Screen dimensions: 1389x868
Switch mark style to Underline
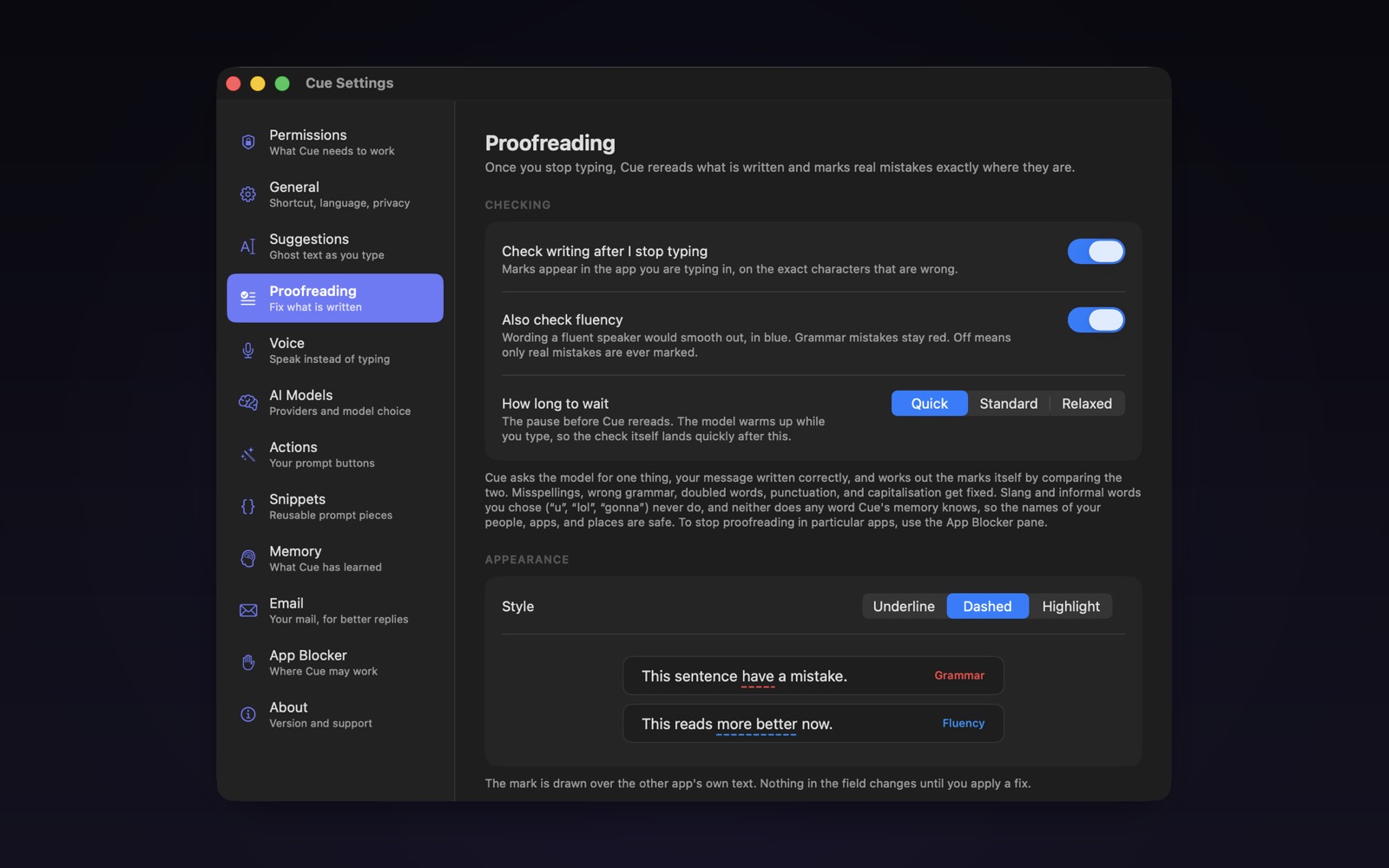click(x=904, y=606)
